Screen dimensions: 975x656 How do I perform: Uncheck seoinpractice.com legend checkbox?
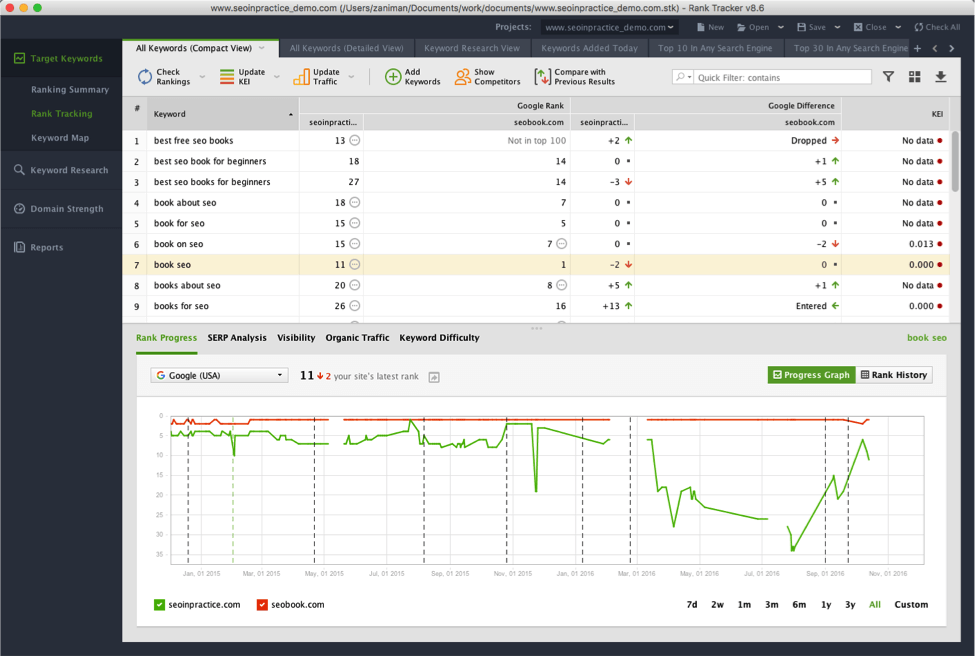tap(159, 605)
